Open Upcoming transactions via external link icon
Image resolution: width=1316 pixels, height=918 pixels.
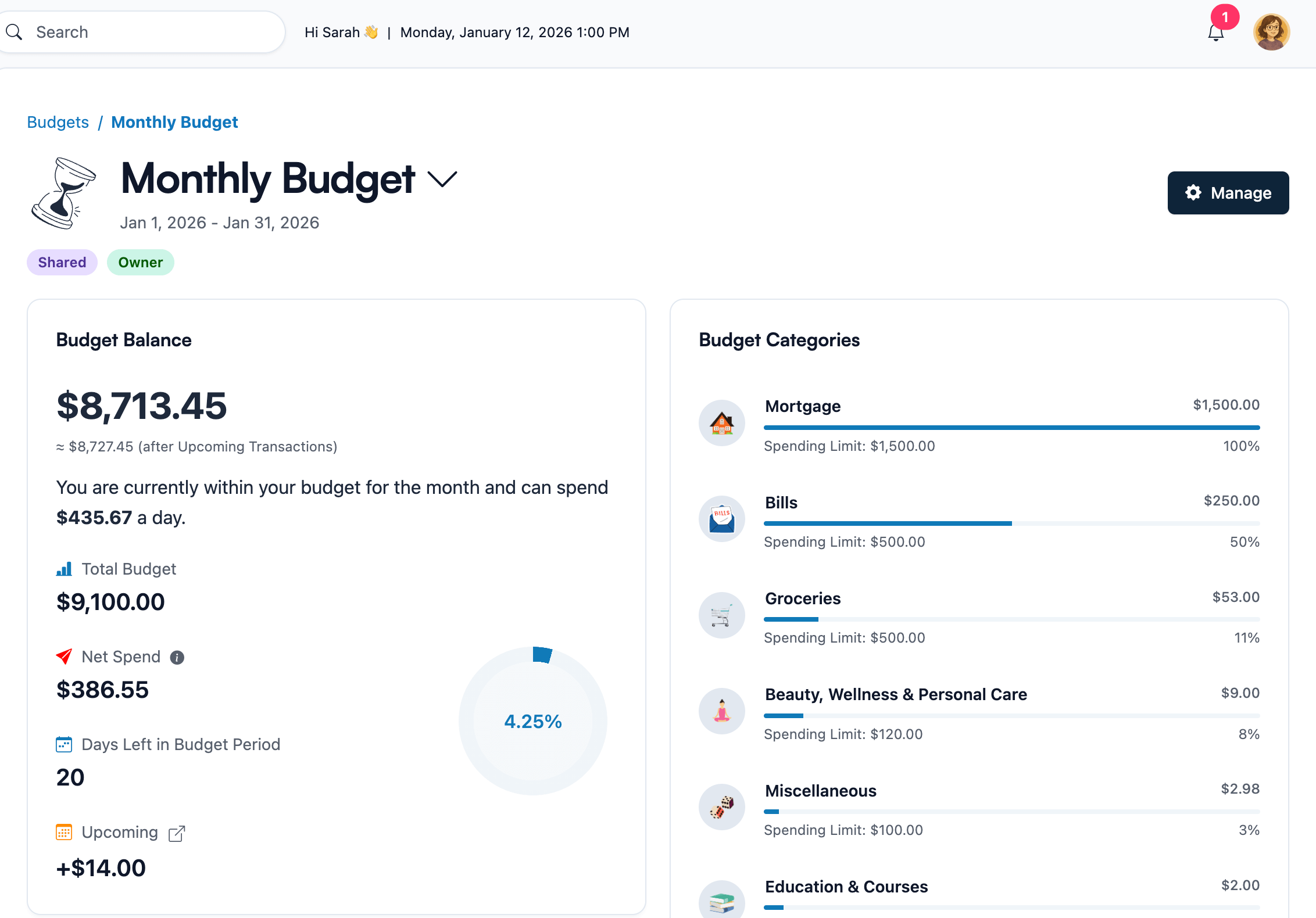coord(177,833)
